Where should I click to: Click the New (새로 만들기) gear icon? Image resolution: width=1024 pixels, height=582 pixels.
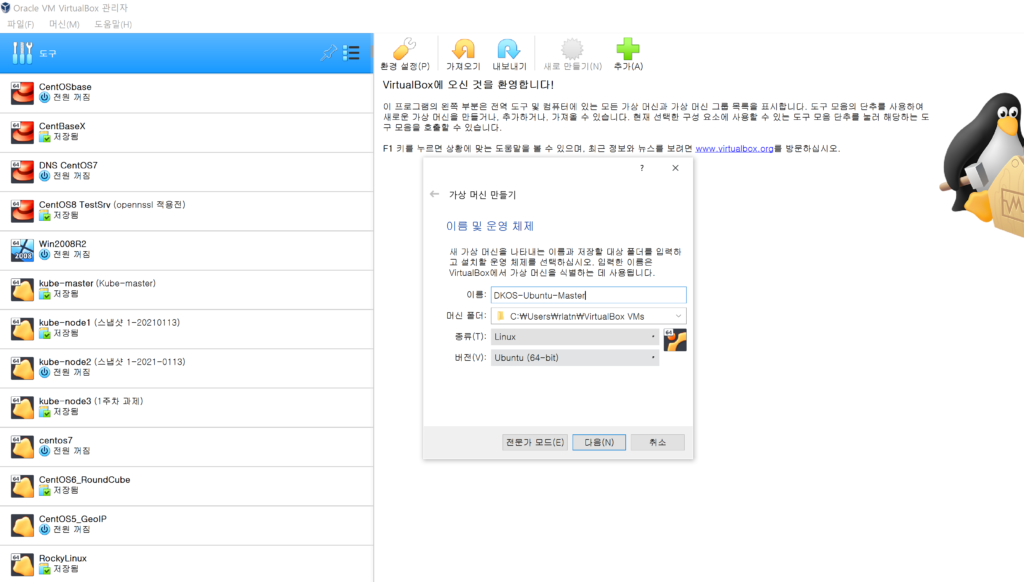point(572,49)
